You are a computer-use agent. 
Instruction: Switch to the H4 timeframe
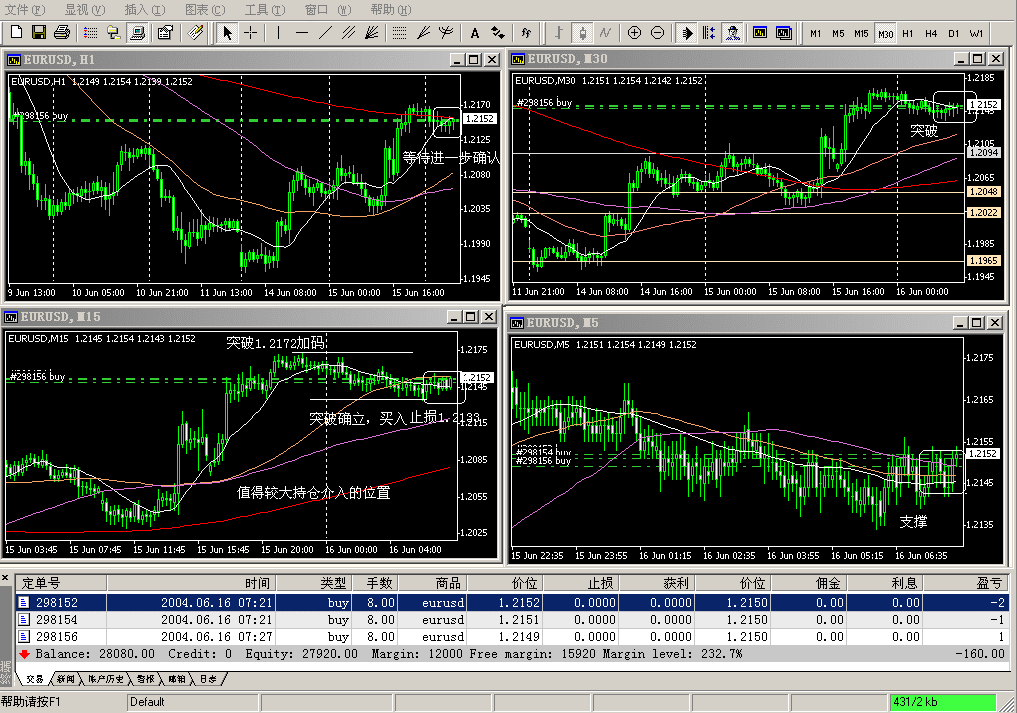[x=931, y=33]
